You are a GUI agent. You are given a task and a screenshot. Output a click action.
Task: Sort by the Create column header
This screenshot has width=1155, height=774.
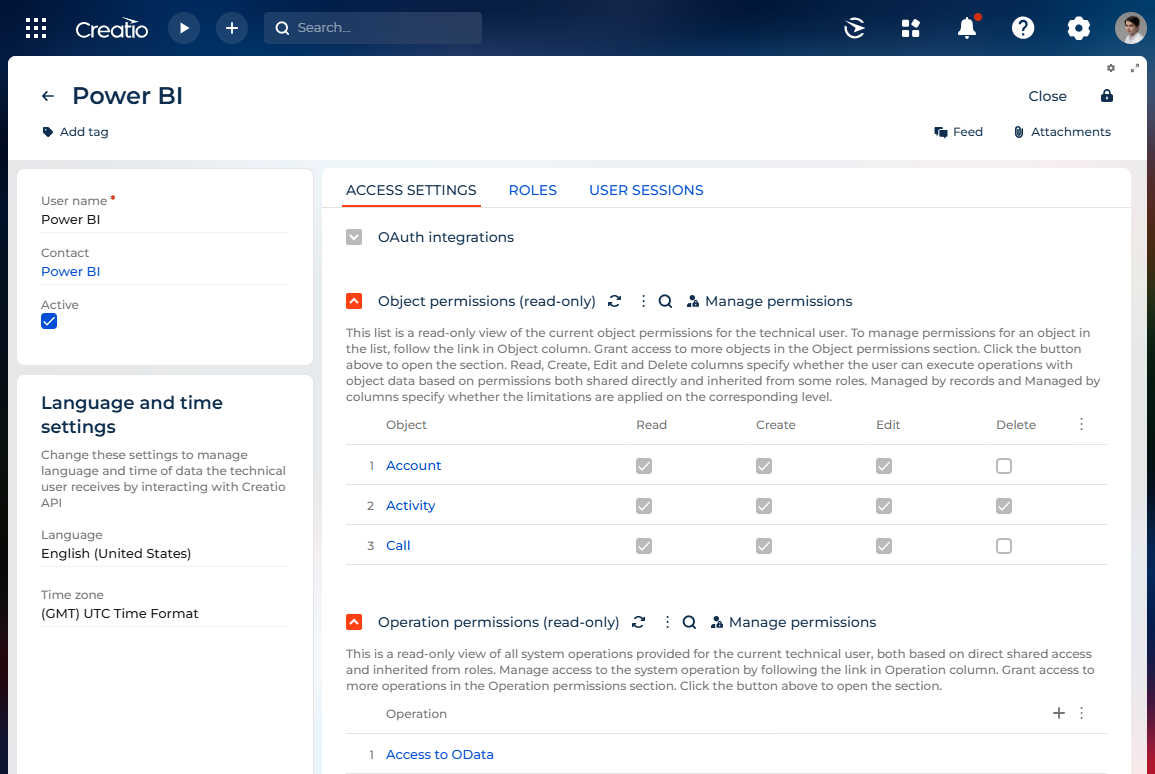[776, 425]
